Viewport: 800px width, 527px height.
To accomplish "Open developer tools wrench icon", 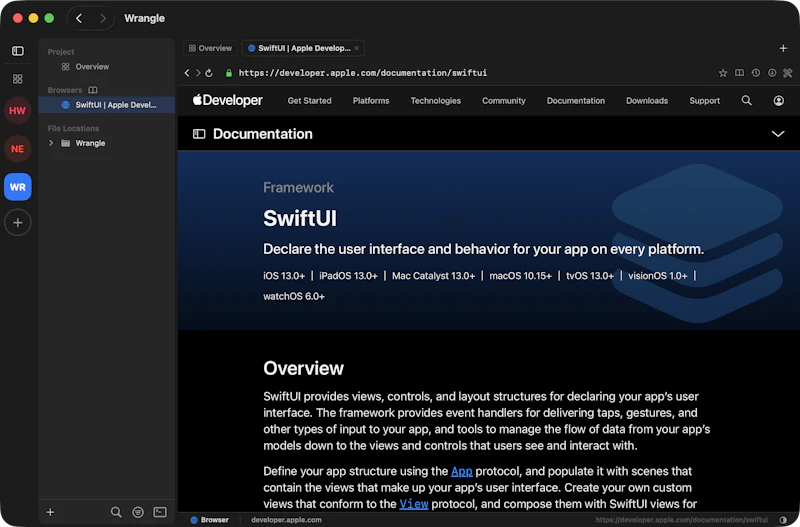I will (x=788, y=73).
